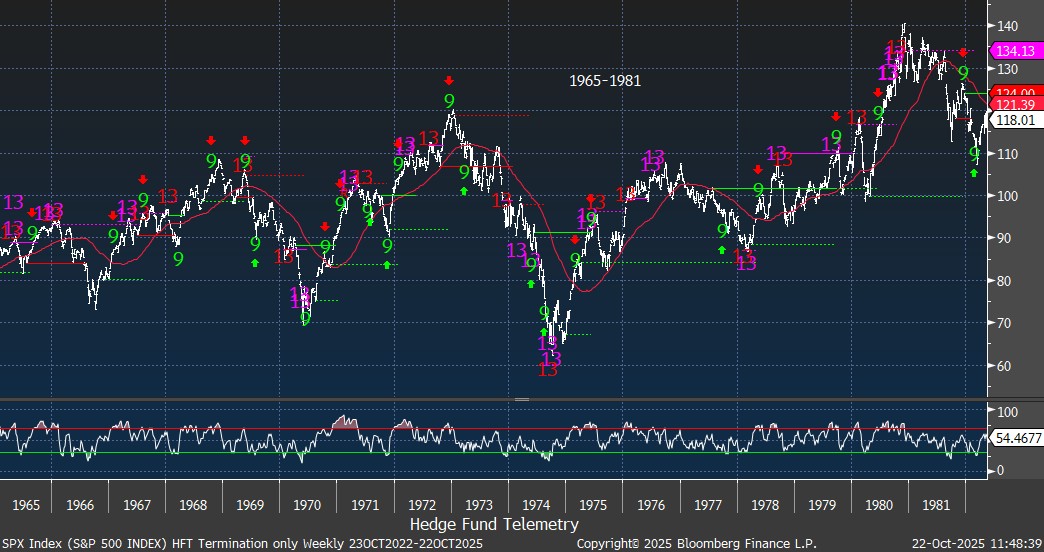The width and height of the screenshot is (1044, 552).
Task: Click the Hedge Fund Telemetry title
Action: (x=494, y=524)
